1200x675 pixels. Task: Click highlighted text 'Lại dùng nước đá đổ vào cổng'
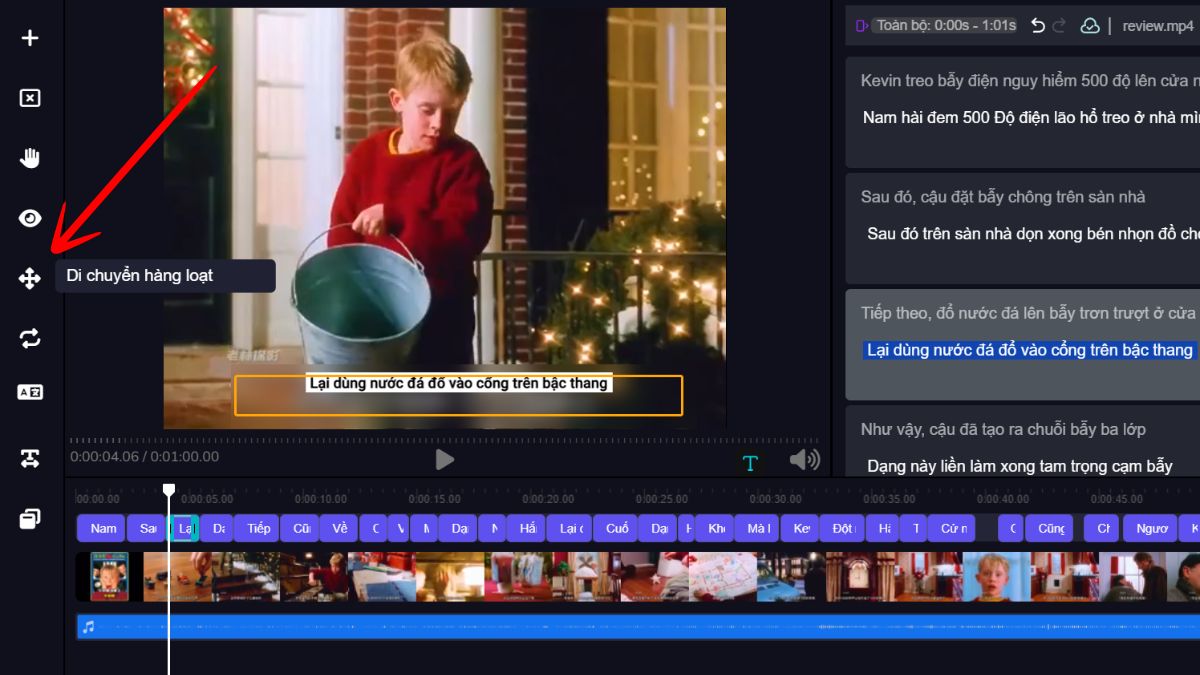pos(978,349)
